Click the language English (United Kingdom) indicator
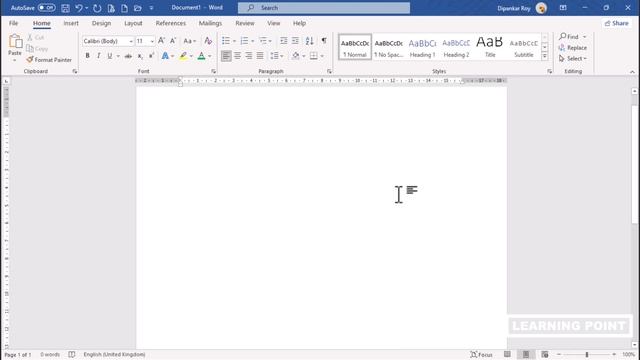Image resolution: width=640 pixels, height=360 pixels. [114, 354]
